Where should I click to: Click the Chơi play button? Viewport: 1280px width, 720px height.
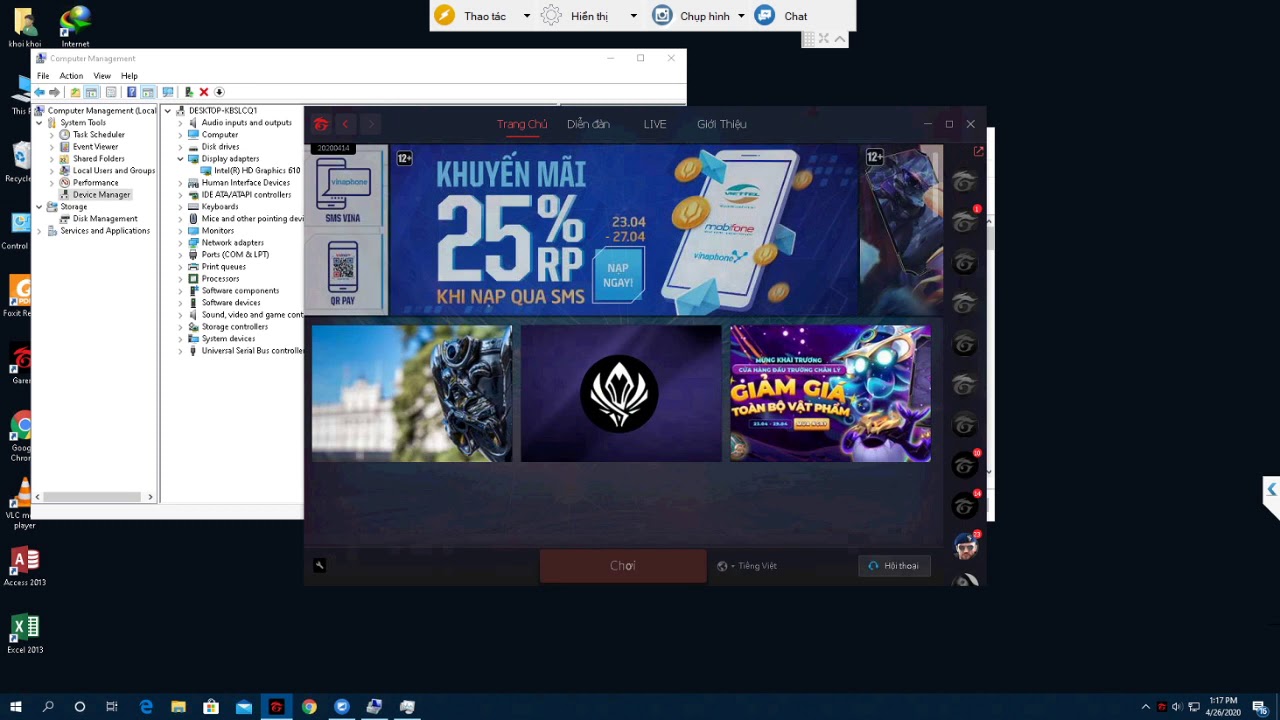[623, 566]
